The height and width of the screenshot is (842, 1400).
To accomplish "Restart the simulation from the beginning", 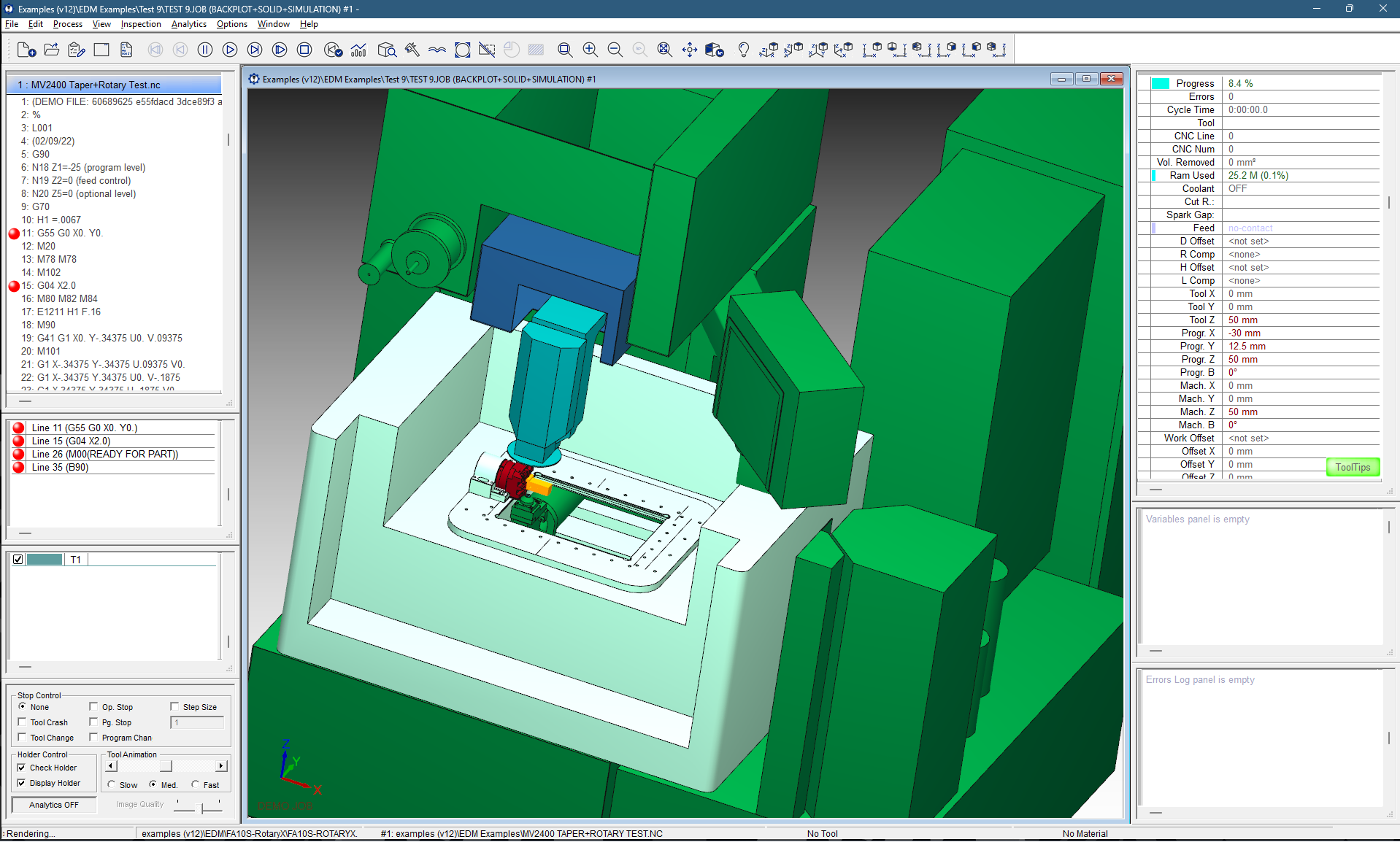I will (x=334, y=50).
